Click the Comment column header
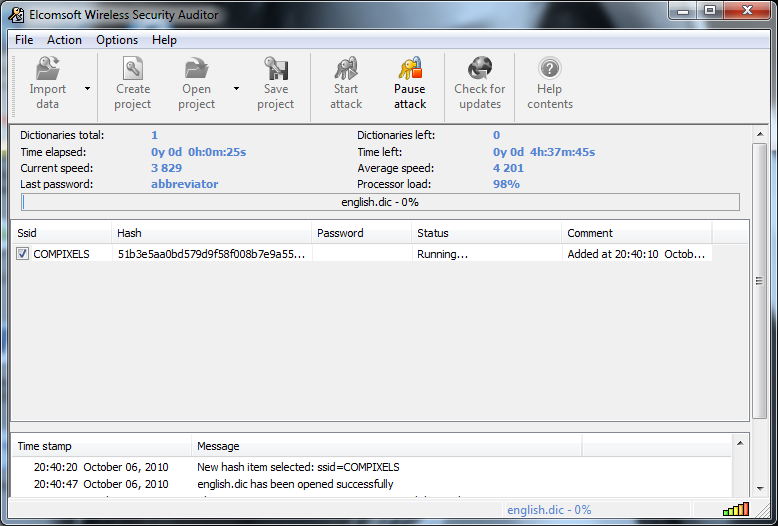Screen dimensions: 778x526 pyautogui.click(x=637, y=233)
